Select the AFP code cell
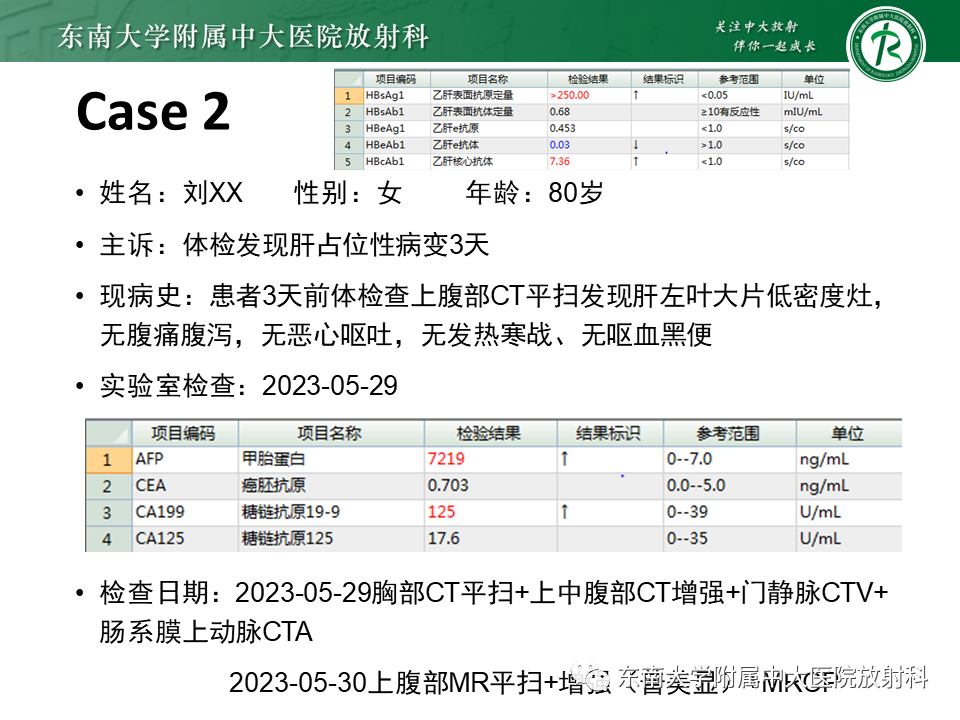960x720 pixels. [185, 459]
